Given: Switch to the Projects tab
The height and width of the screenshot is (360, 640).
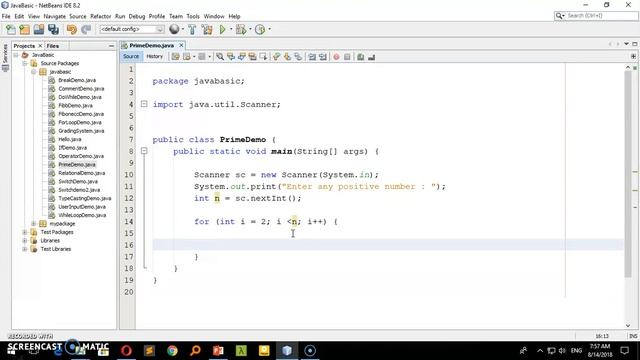Looking at the screenshot, I should pos(24,46).
